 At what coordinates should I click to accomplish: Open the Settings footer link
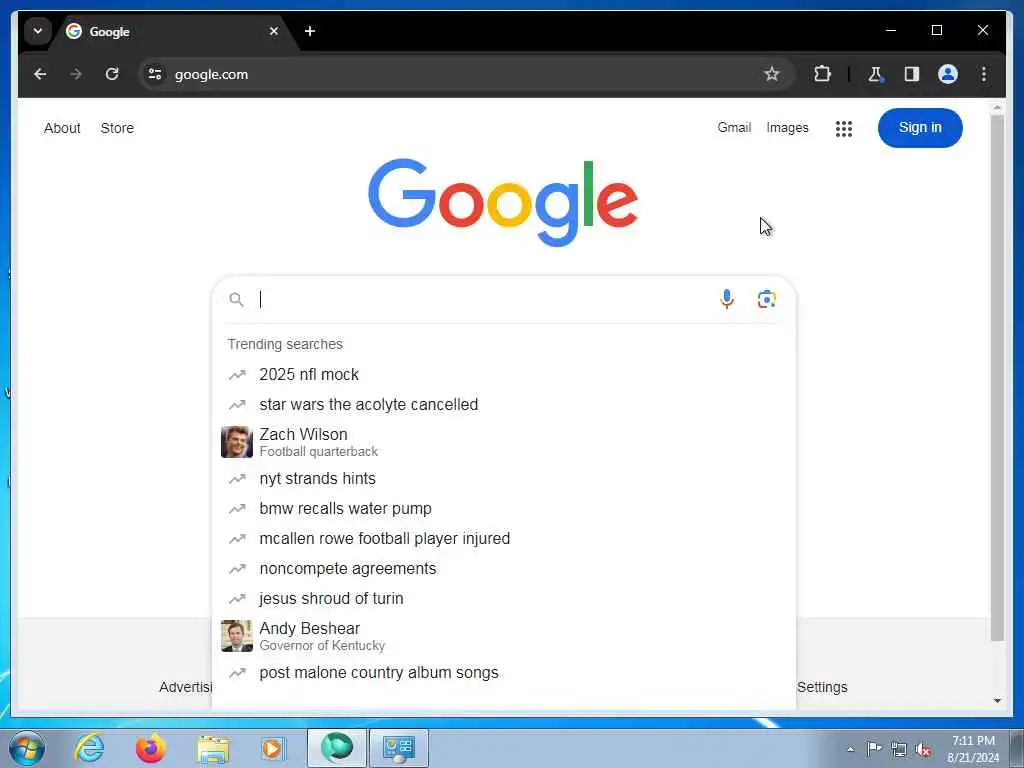coord(822,687)
